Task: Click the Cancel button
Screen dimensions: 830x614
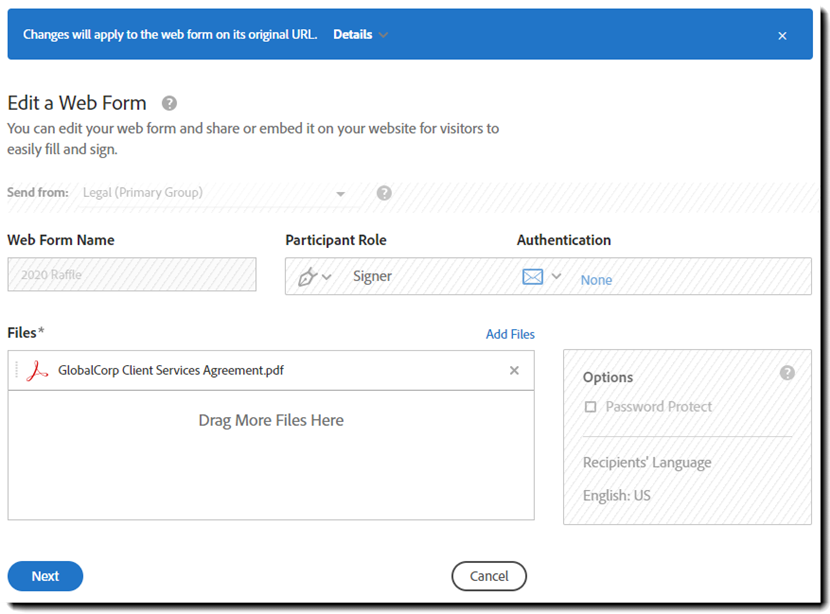Action: [489, 576]
